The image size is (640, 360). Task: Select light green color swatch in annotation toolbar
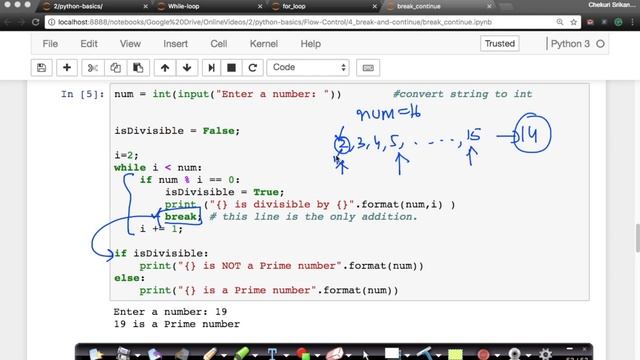(x=455, y=354)
